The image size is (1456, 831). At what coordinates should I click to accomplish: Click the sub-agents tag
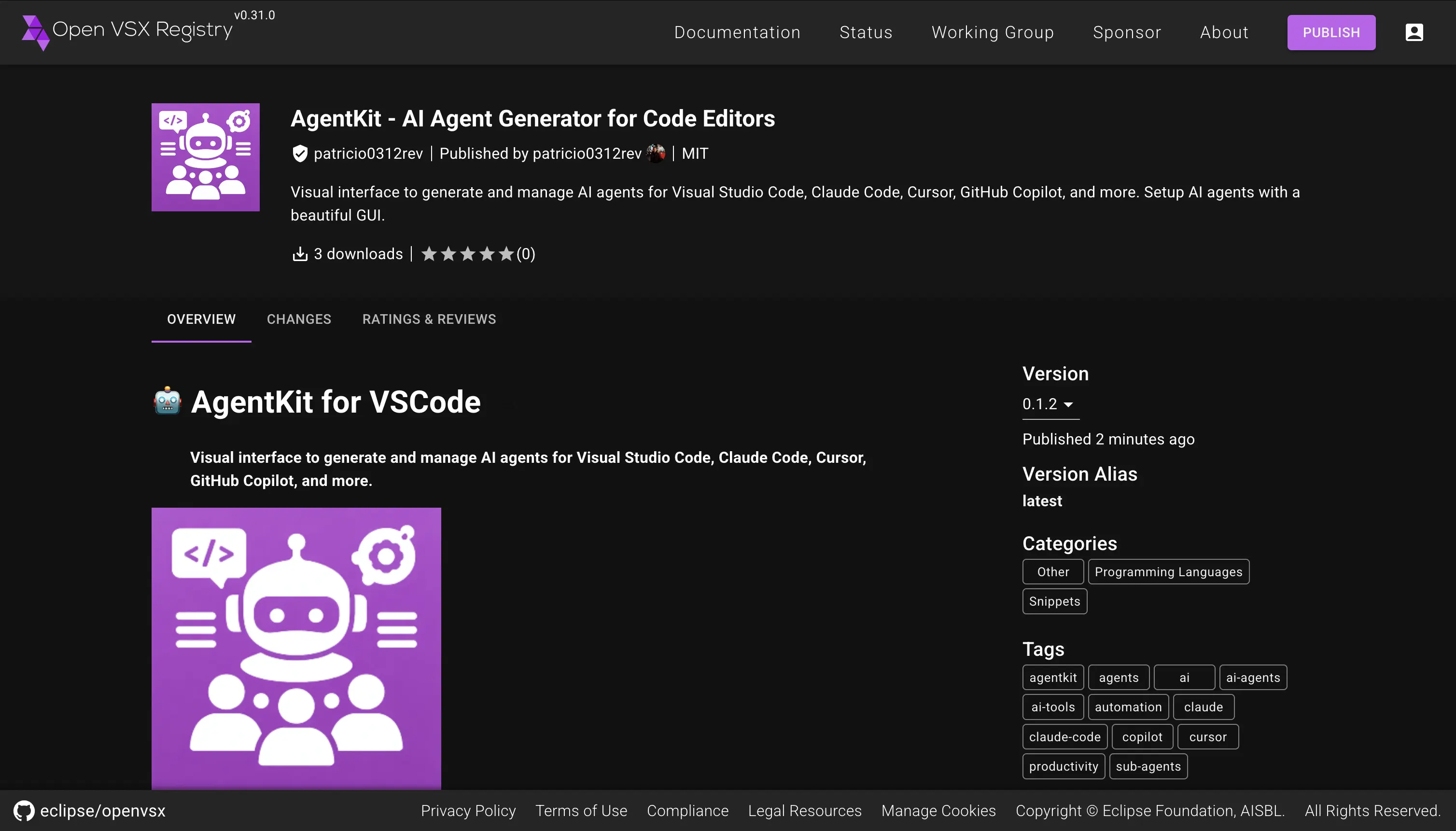[1148, 766]
